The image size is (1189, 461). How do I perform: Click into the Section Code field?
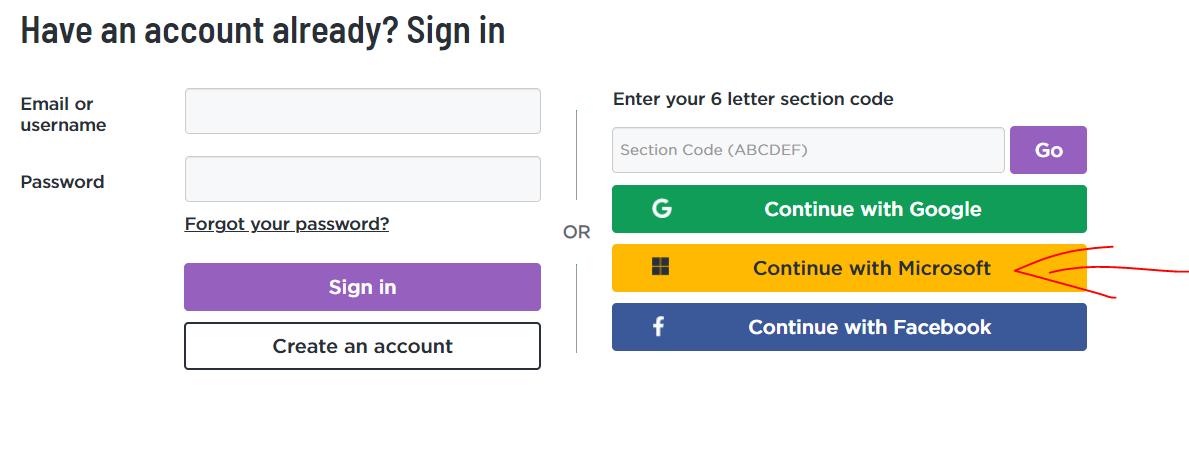pos(808,150)
